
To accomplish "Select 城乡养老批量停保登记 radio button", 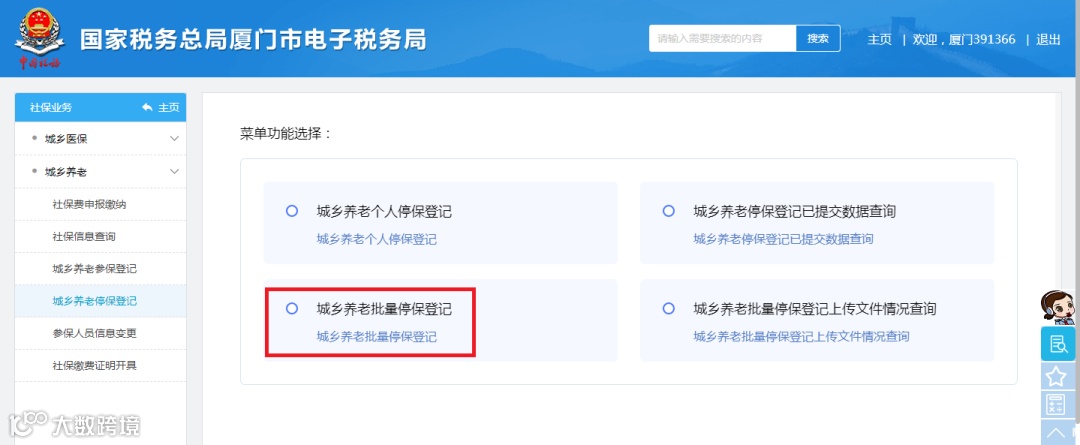I will (291, 309).
